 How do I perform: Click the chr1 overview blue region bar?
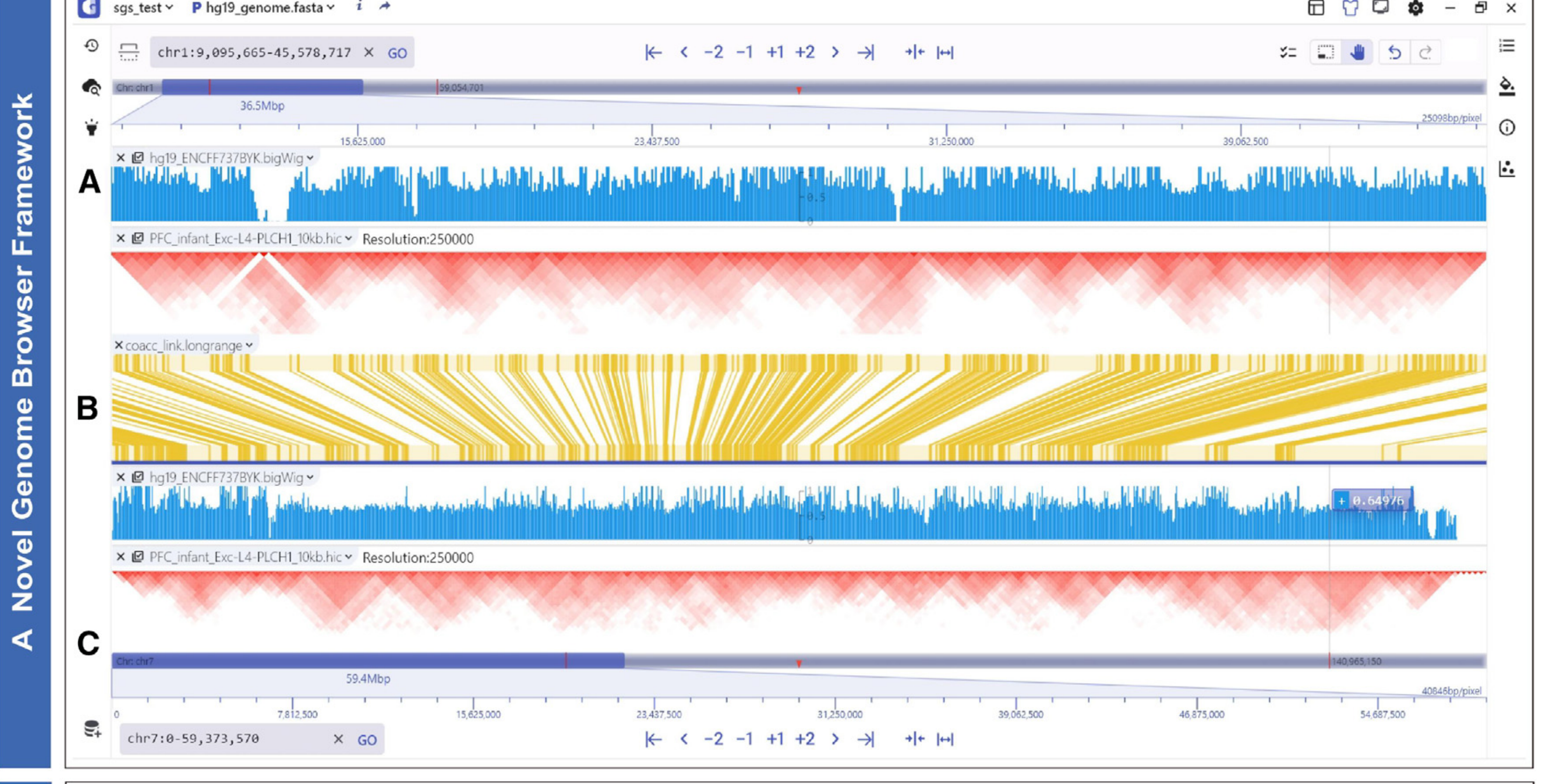(262, 87)
